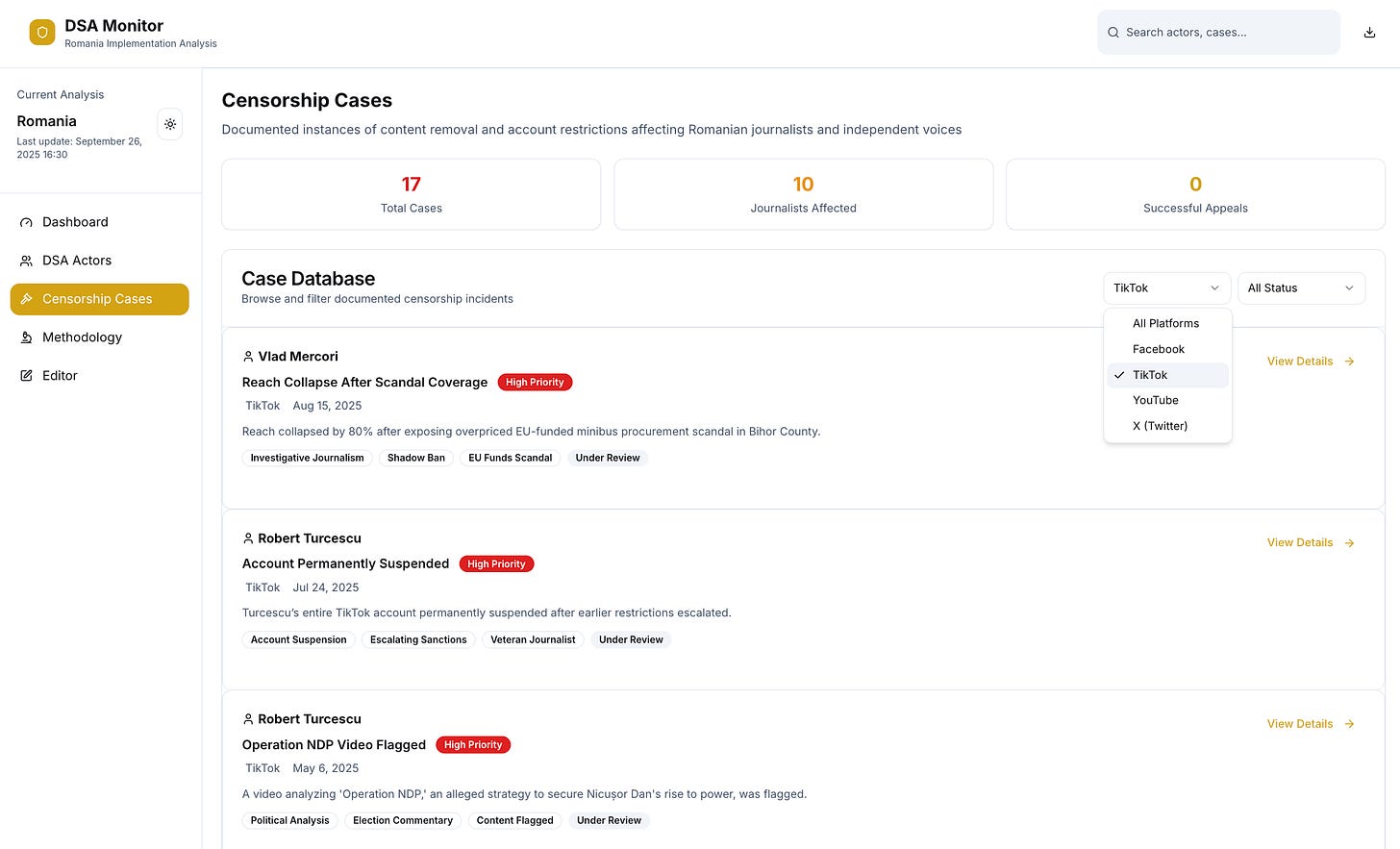Select Censorship Cases in sidebar
The height and width of the screenshot is (849, 1400).
(x=100, y=299)
